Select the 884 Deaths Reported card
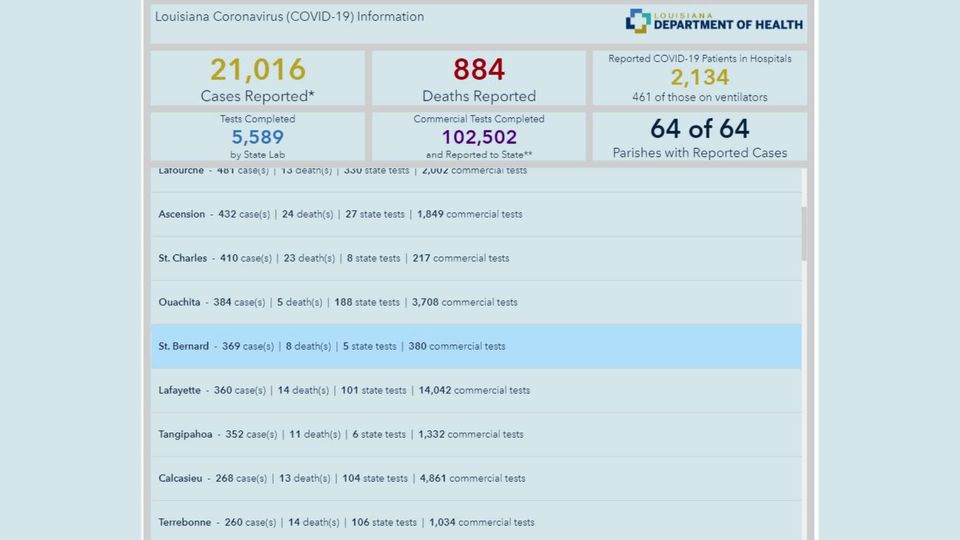This screenshot has width=960, height=540. point(479,79)
